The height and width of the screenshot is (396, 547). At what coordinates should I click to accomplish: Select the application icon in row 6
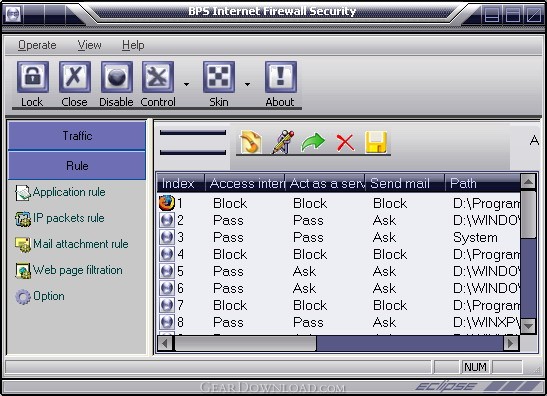167,288
